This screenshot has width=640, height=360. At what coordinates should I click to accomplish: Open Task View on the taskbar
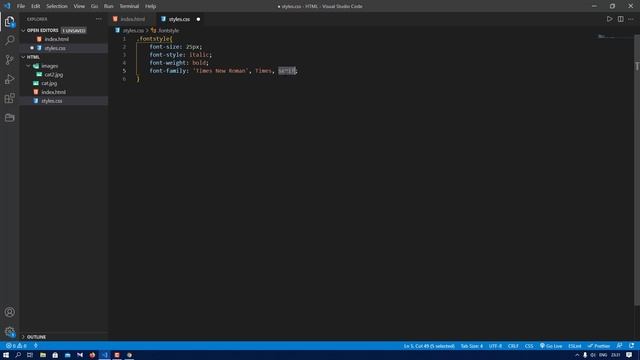click(30, 355)
